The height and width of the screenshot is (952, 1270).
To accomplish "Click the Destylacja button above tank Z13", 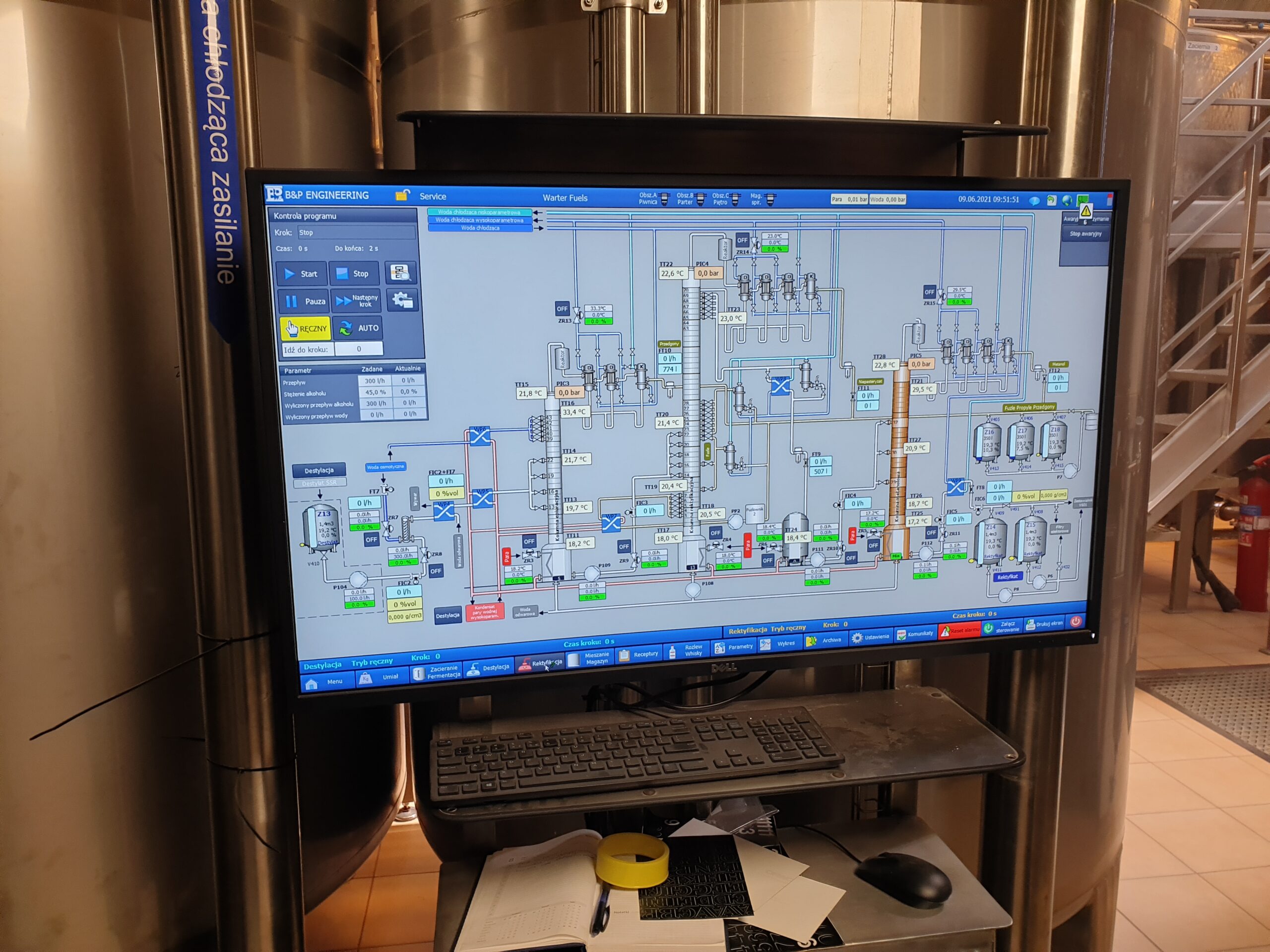I will [x=318, y=470].
